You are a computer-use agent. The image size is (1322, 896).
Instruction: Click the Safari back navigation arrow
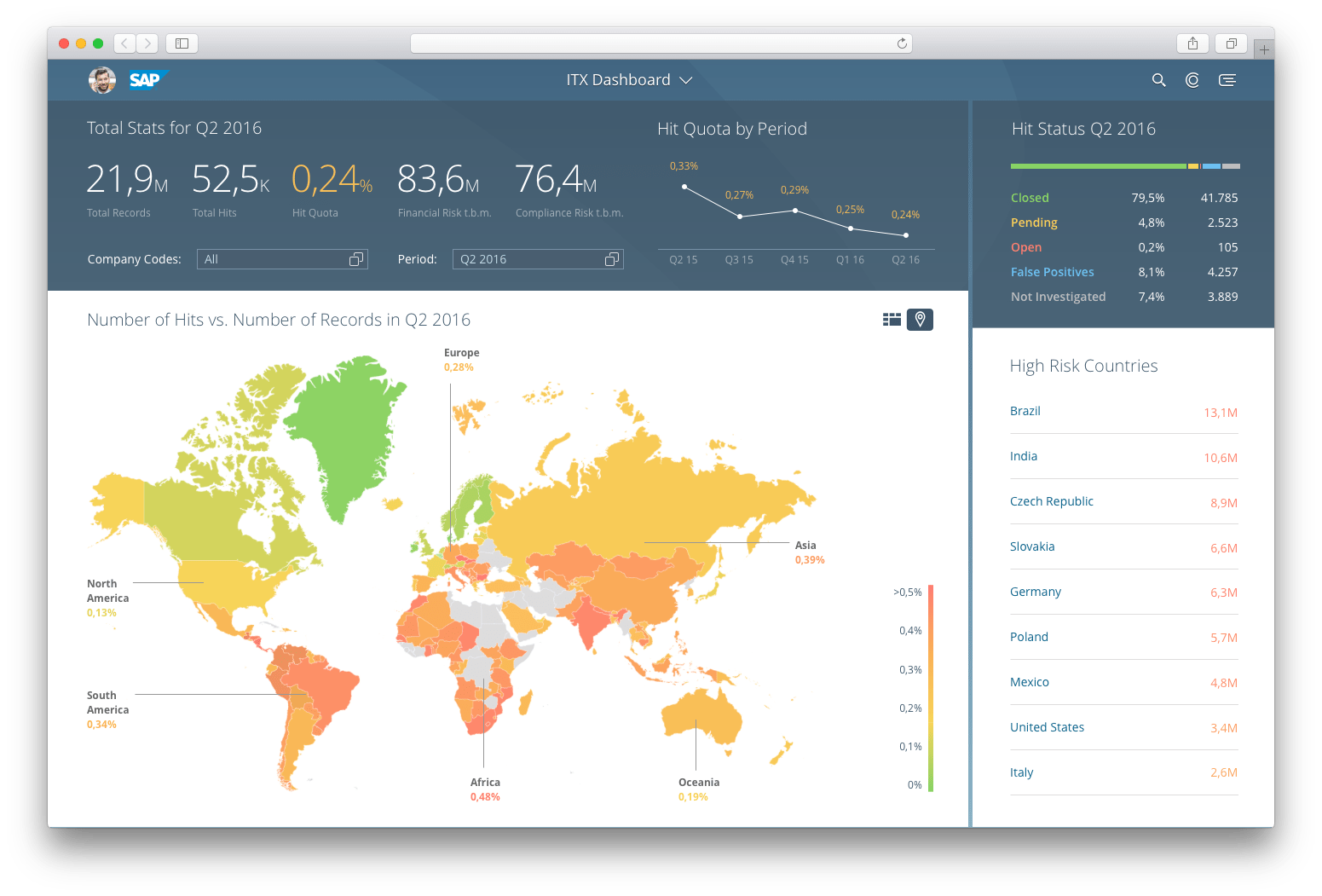pyautogui.click(x=124, y=43)
